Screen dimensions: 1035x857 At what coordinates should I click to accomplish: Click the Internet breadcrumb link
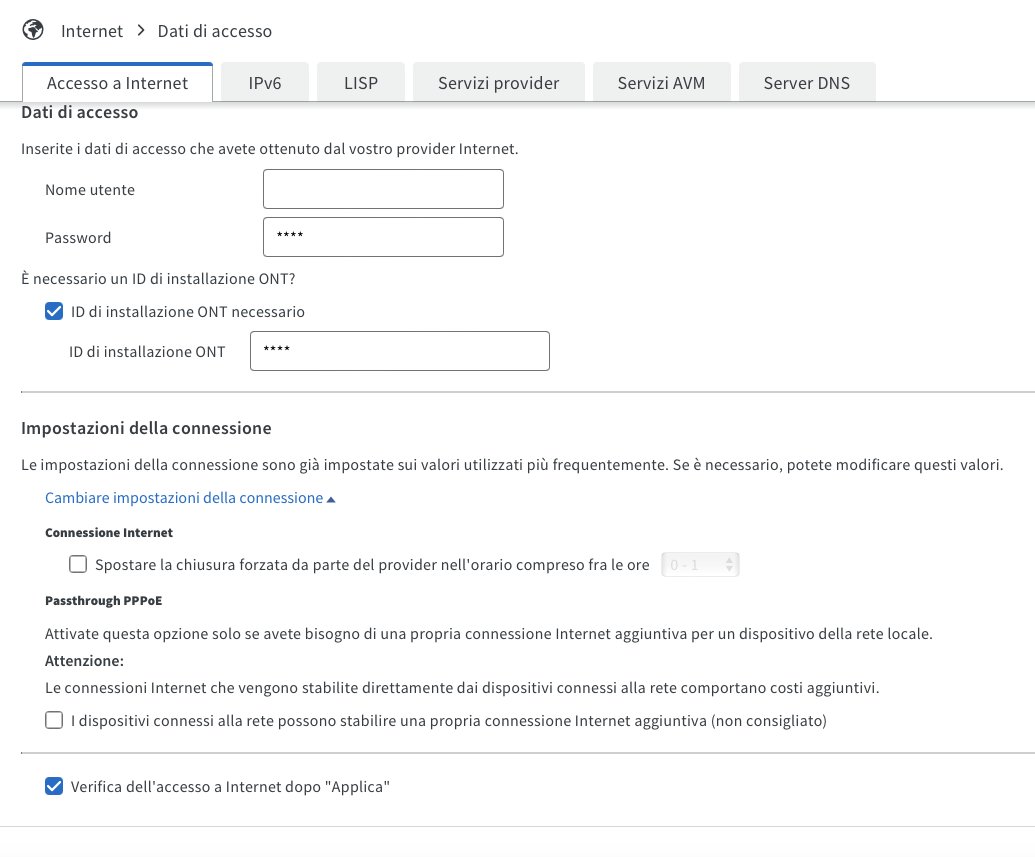[92, 31]
